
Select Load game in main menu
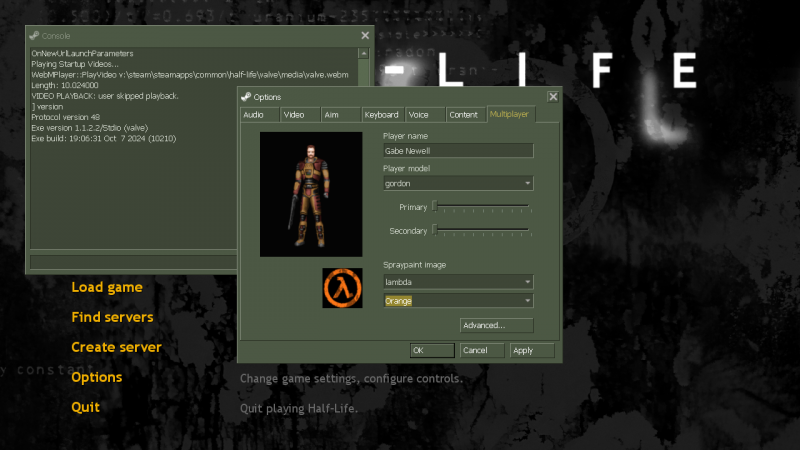[107, 287]
